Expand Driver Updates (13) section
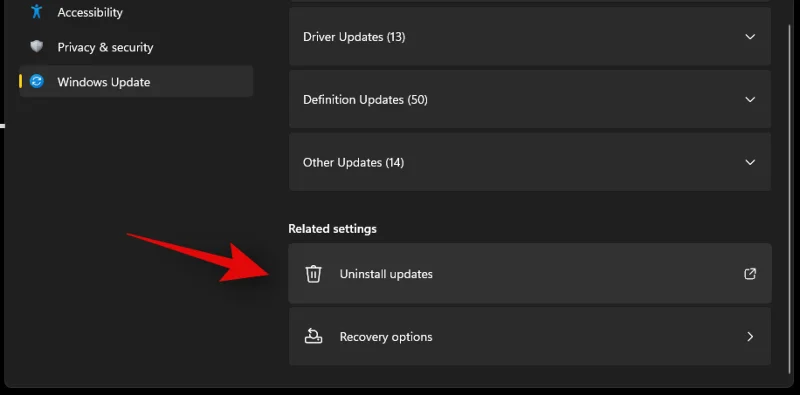The height and width of the screenshot is (395, 800). coord(530,37)
